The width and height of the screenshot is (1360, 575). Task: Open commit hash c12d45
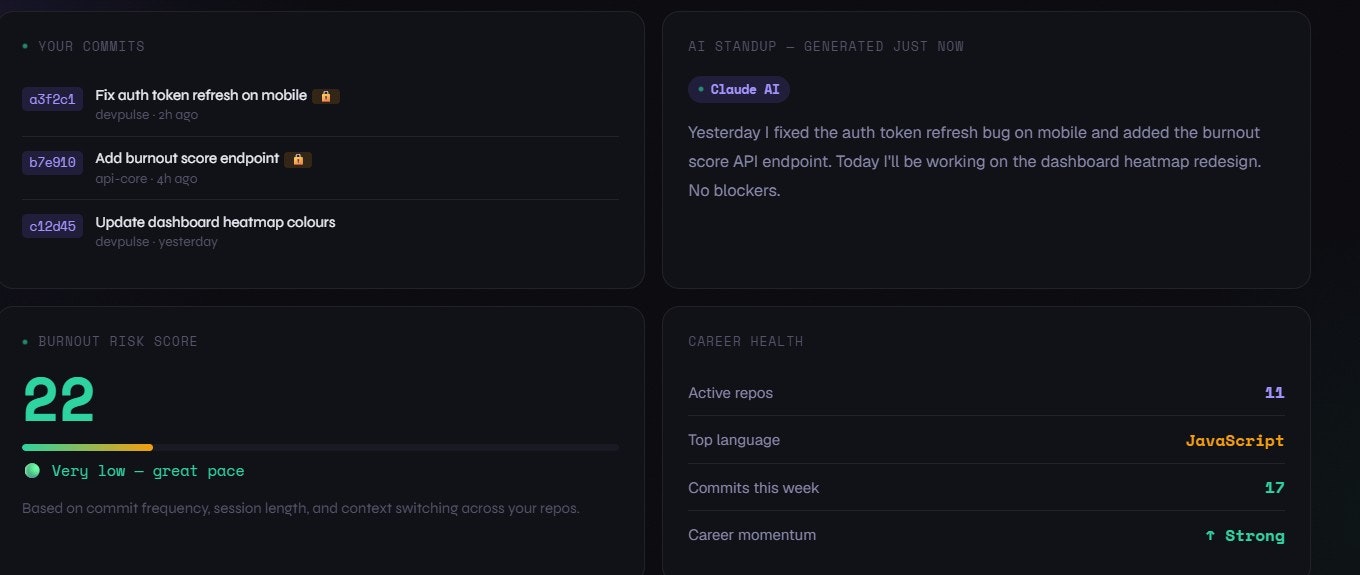pos(52,226)
